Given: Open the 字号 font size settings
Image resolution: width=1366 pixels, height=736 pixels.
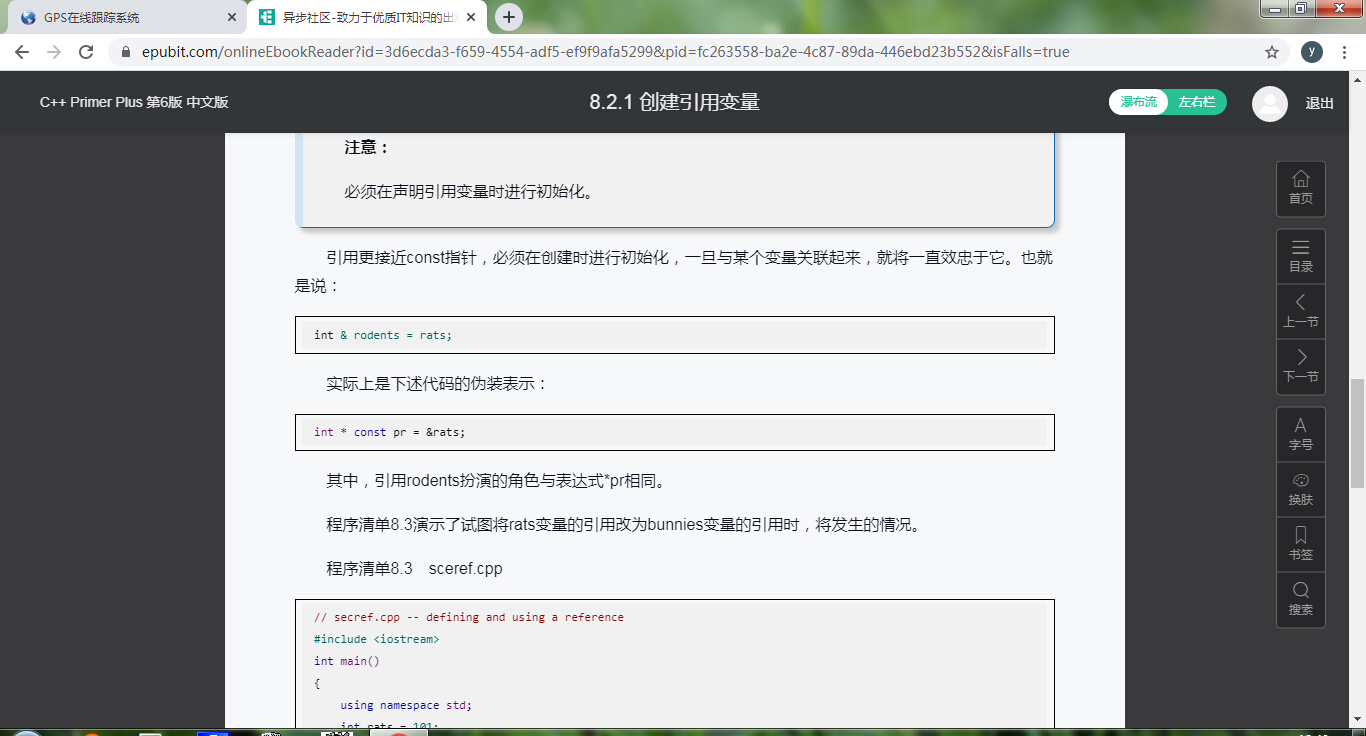Looking at the screenshot, I should pyautogui.click(x=1300, y=433).
